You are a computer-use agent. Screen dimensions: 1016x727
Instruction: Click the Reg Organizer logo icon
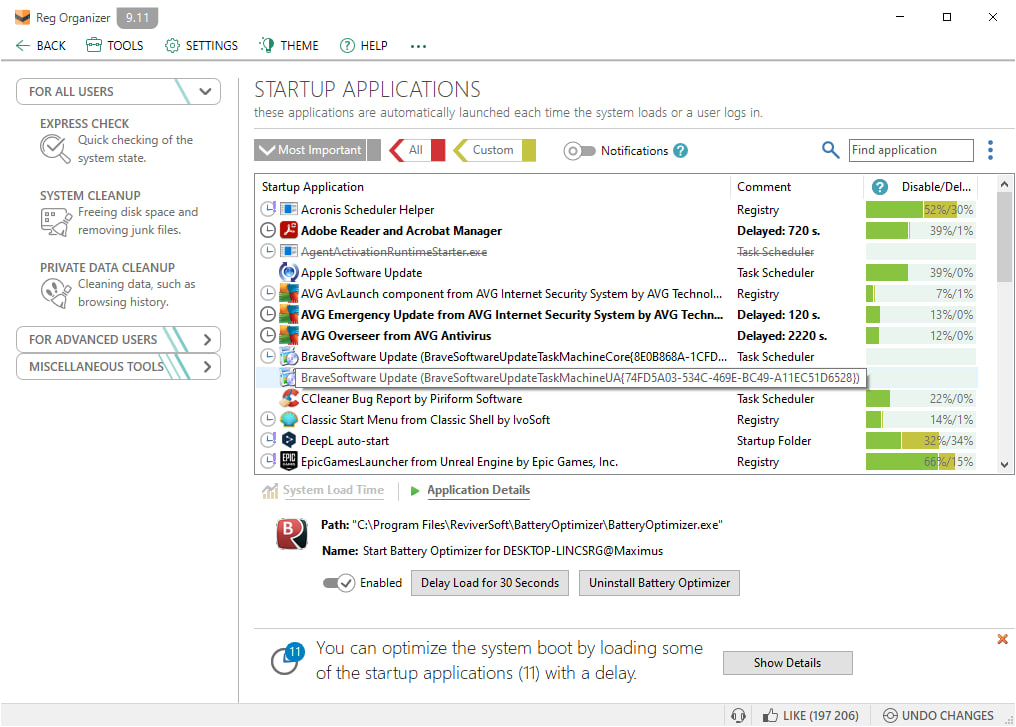pyautogui.click(x=23, y=17)
